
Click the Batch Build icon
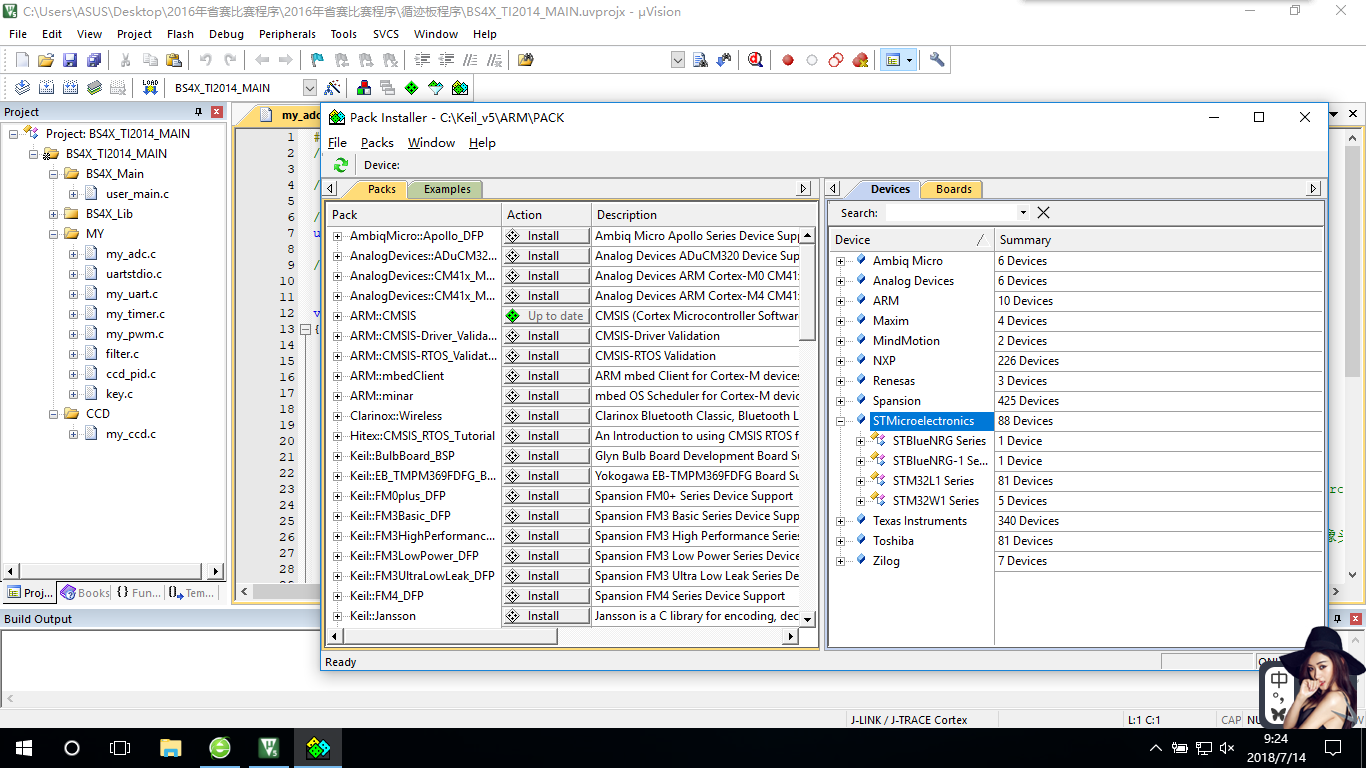click(94, 88)
